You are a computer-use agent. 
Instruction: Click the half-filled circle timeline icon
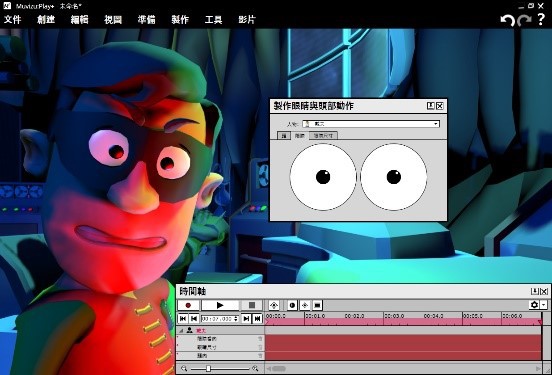click(x=292, y=305)
